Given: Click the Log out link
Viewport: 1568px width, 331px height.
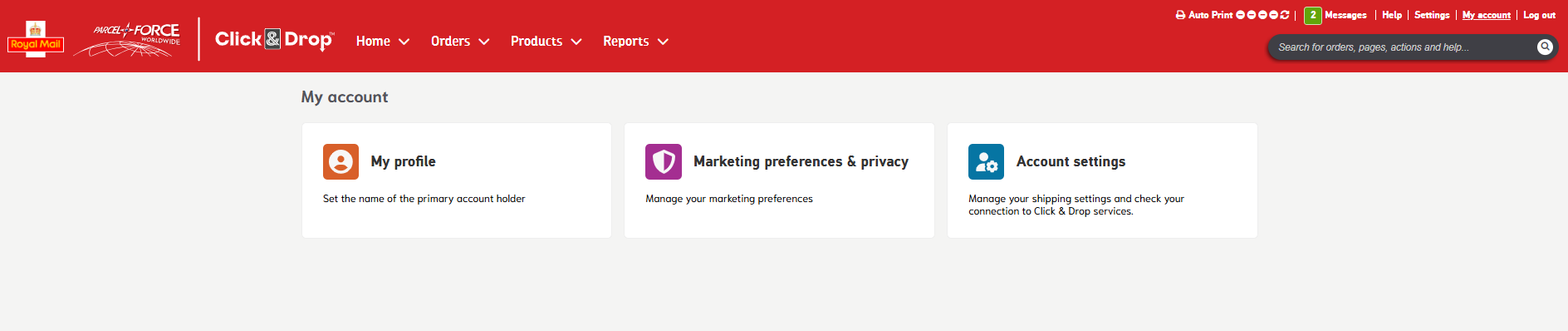Looking at the screenshot, I should (x=1539, y=15).
